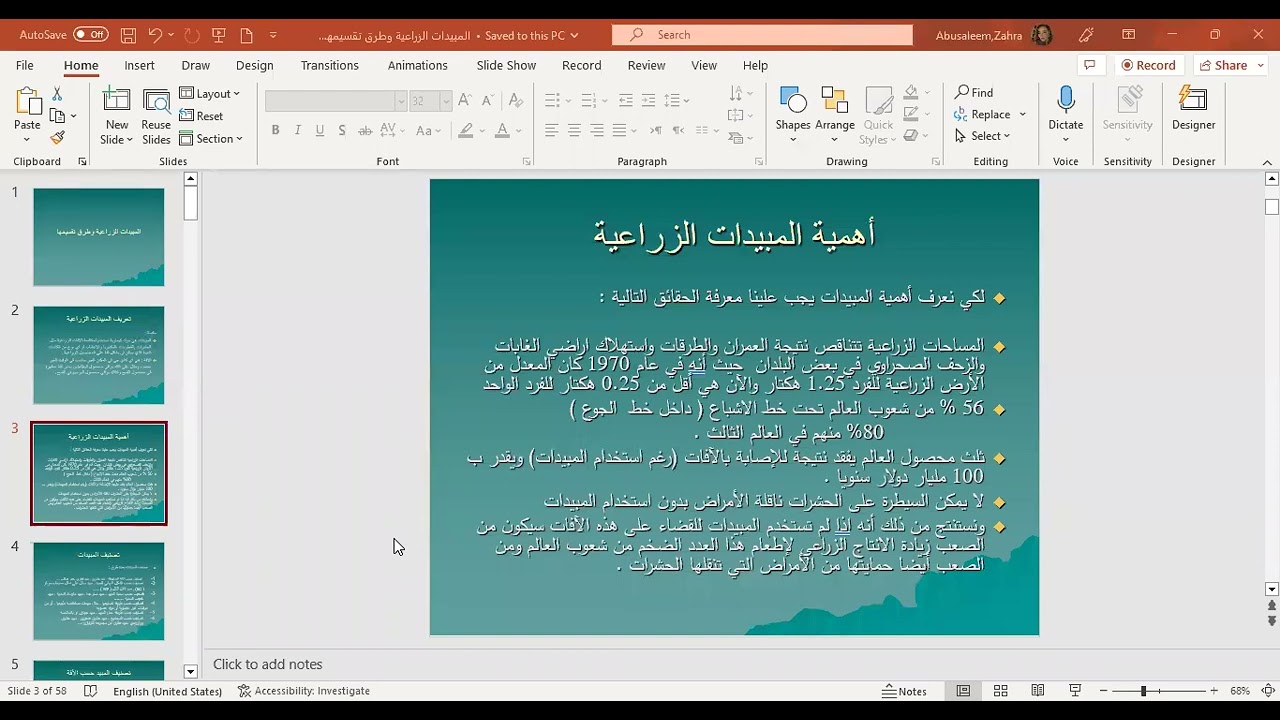Screen dimensions: 1280x720
Task: Open the Section dropdown
Action: [211, 139]
